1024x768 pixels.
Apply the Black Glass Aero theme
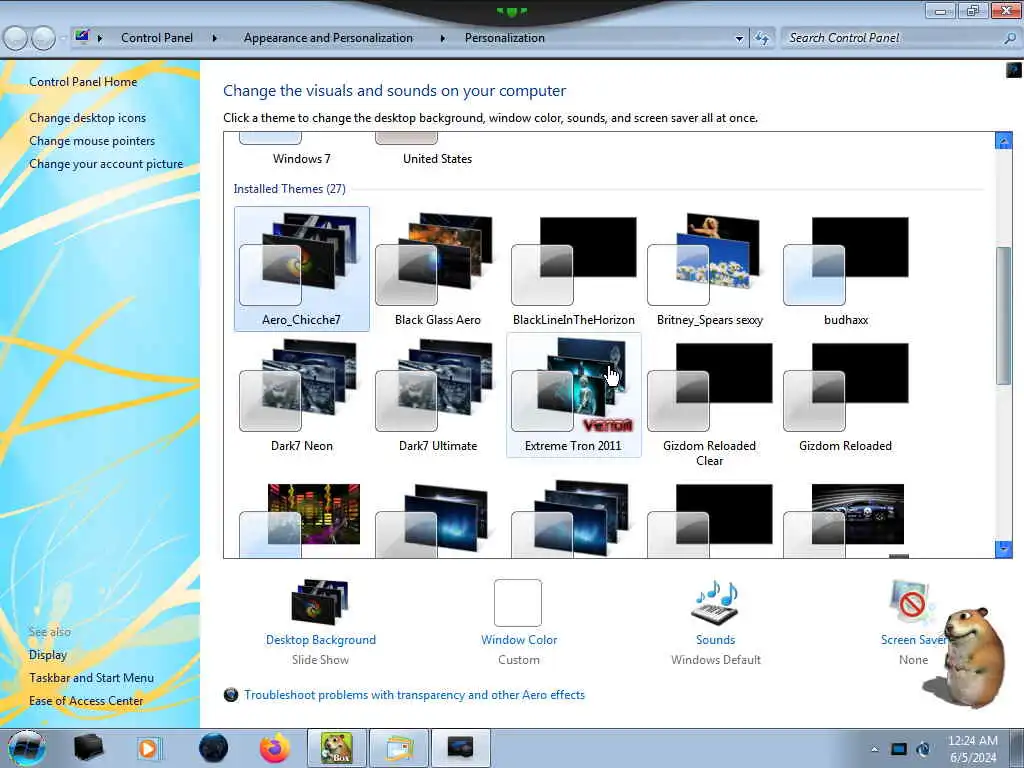(x=437, y=268)
